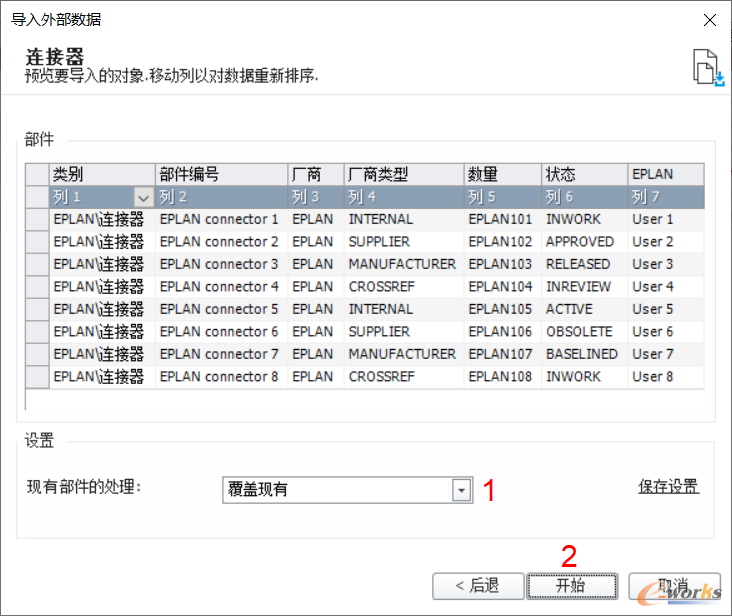Click the import document icon in header
The image size is (732, 616).
(x=708, y=67)
